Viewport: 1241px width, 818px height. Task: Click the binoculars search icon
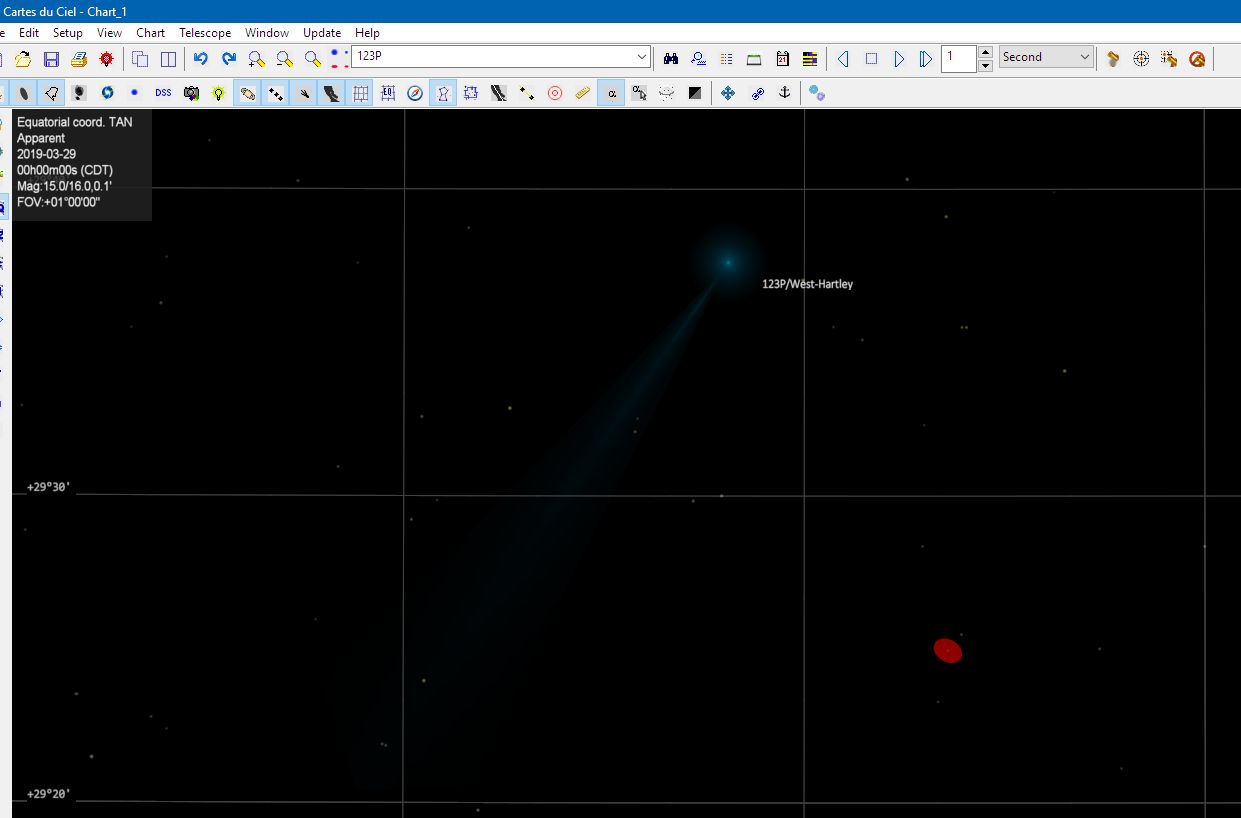point(671,59)
